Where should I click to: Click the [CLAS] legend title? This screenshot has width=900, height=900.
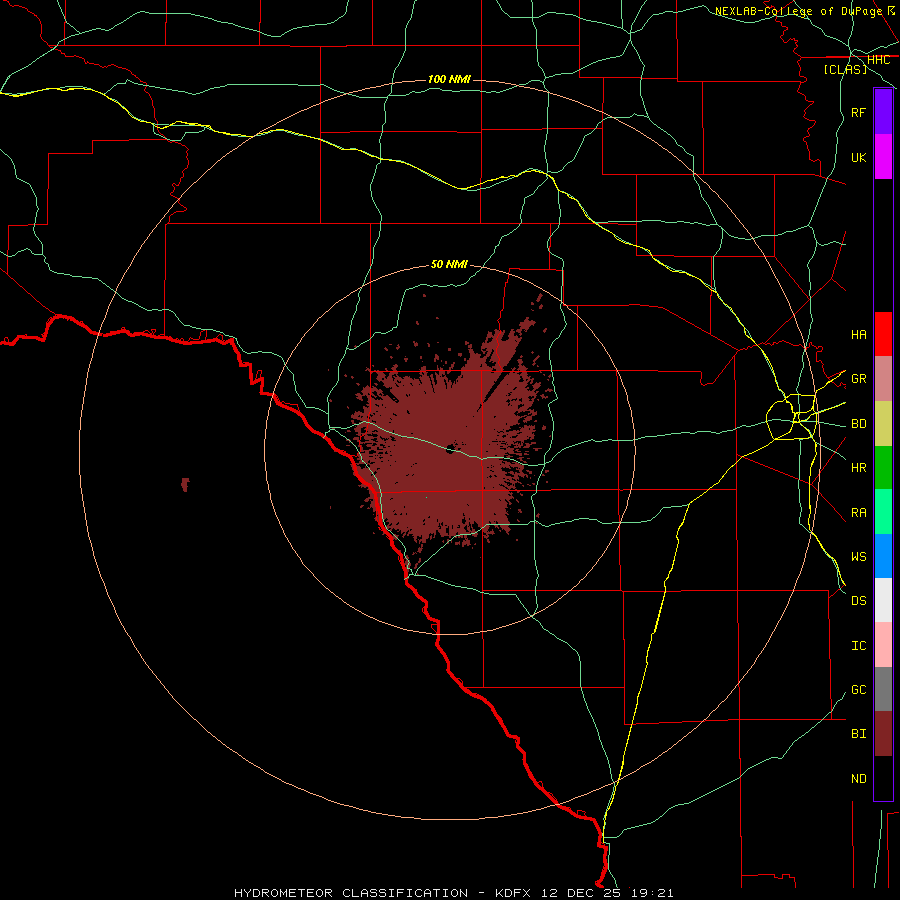coord(844,69)
